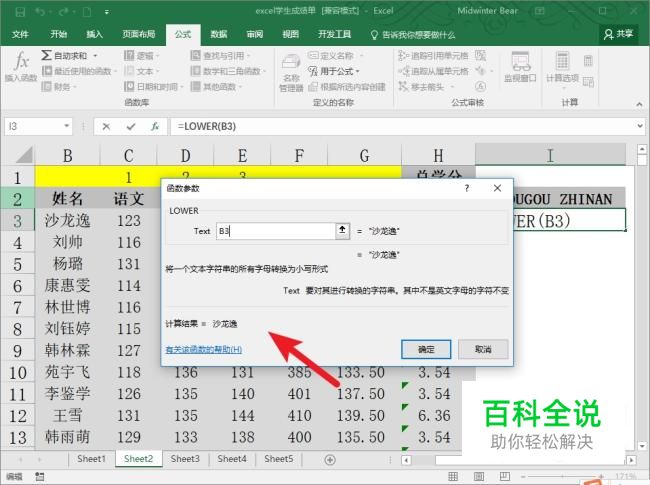
Task: Click the zoom slider in status bar
Action: tap(562, 477)
